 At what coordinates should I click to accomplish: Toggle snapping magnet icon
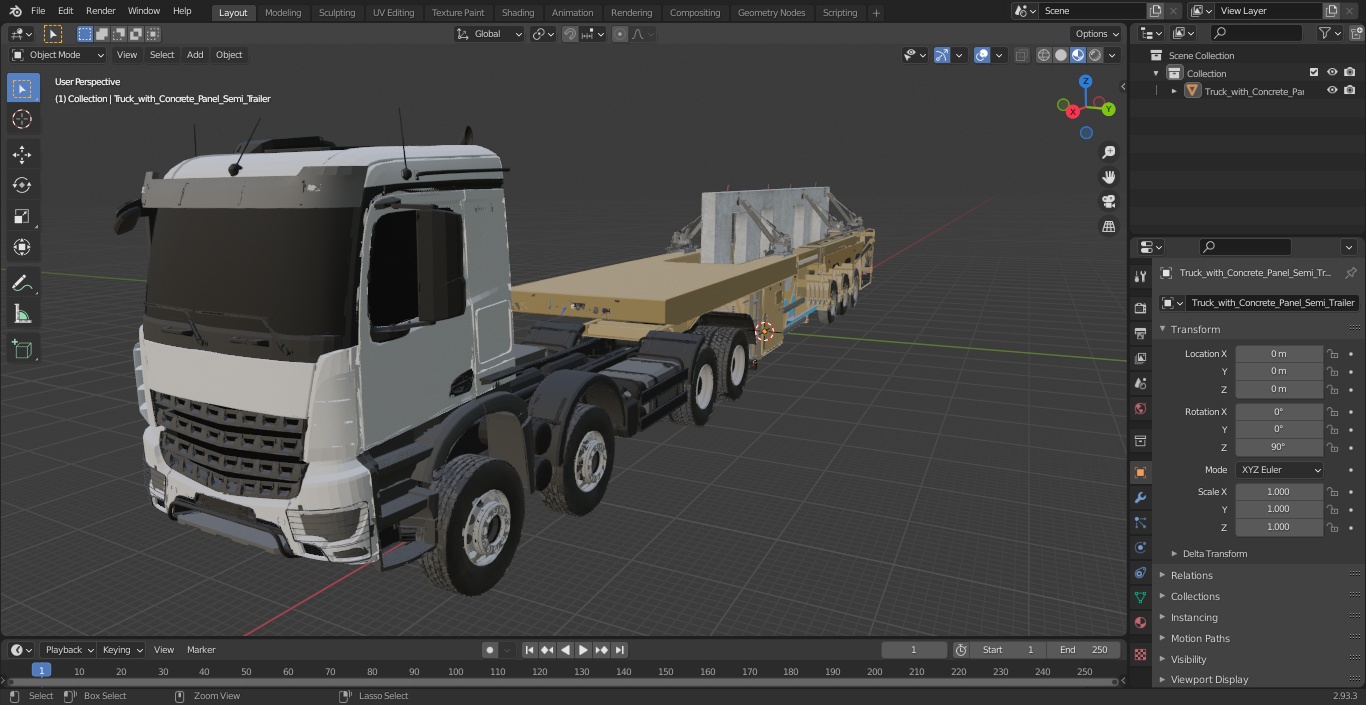click(x=570, y=34)
